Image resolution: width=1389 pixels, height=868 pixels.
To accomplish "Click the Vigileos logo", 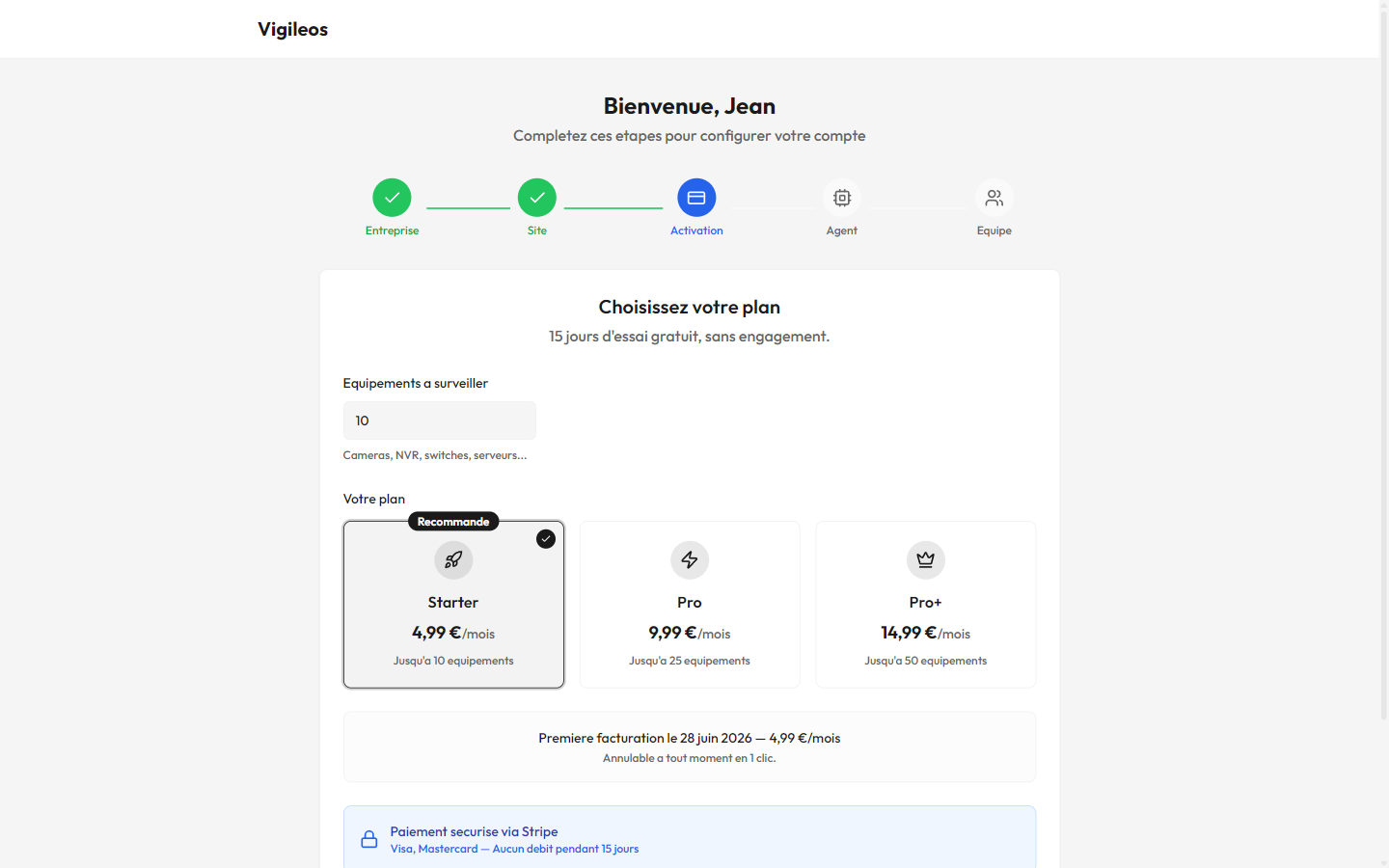I will (x=292, y=29).
